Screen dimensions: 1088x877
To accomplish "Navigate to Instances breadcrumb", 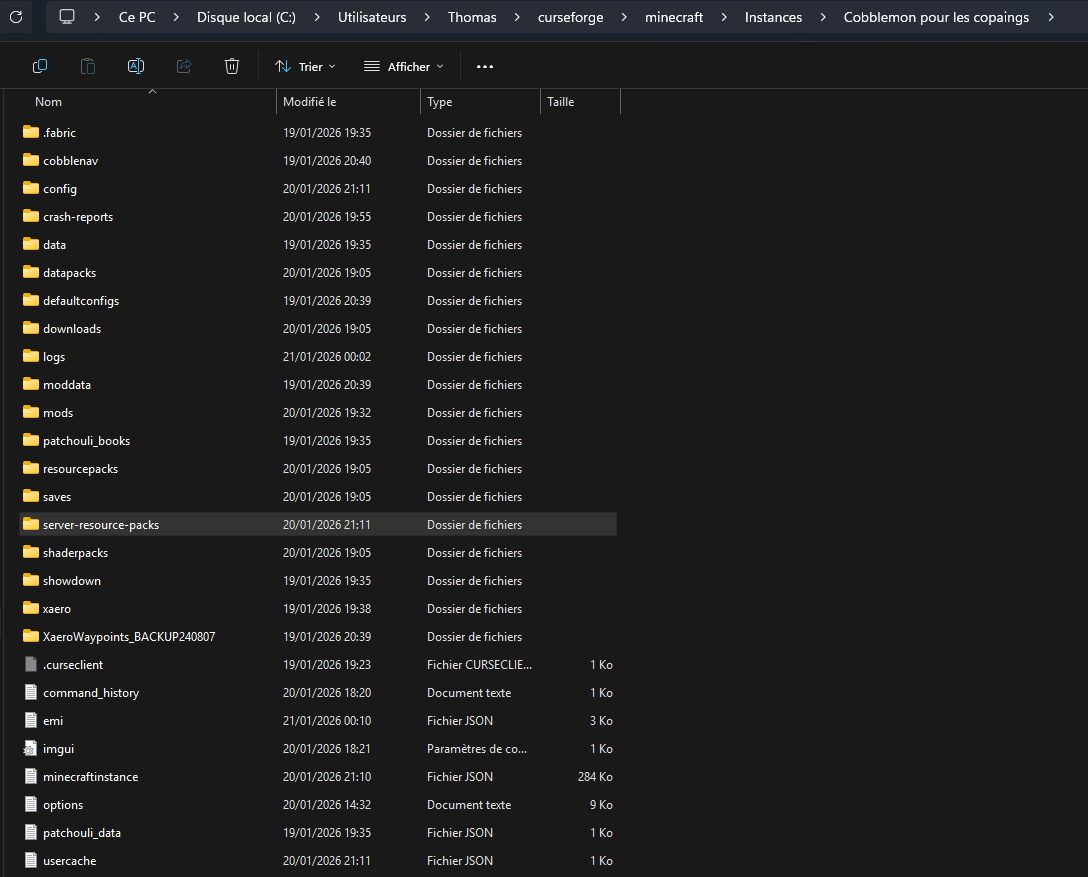I will click(773, 17).
